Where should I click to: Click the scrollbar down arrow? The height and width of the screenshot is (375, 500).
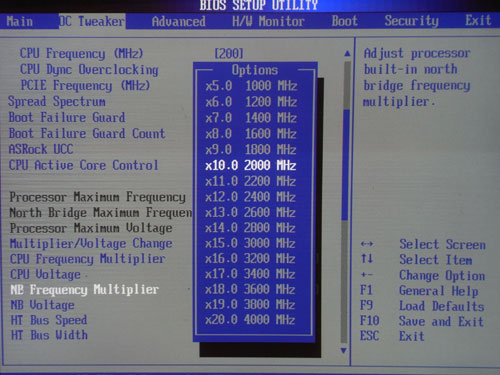[344, 350]
